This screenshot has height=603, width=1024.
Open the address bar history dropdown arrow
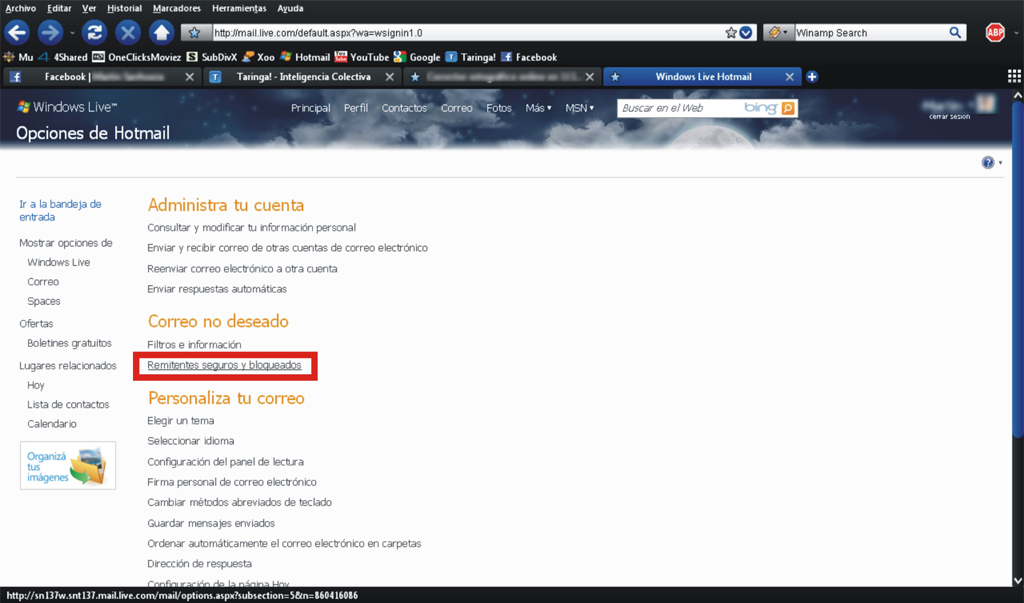(x=746, y=33)
